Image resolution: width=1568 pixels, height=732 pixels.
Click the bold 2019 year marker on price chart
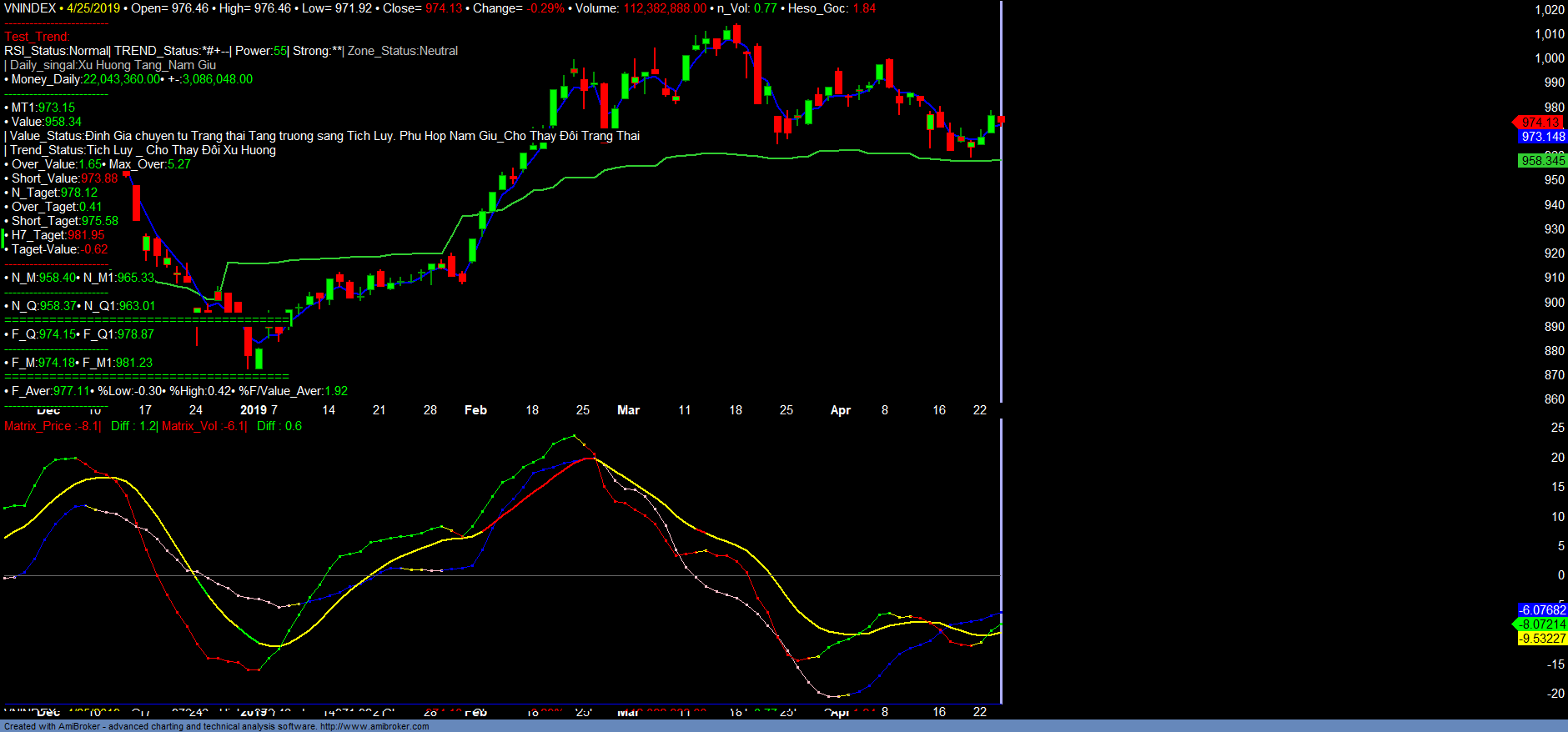click(x=254, y=410)
